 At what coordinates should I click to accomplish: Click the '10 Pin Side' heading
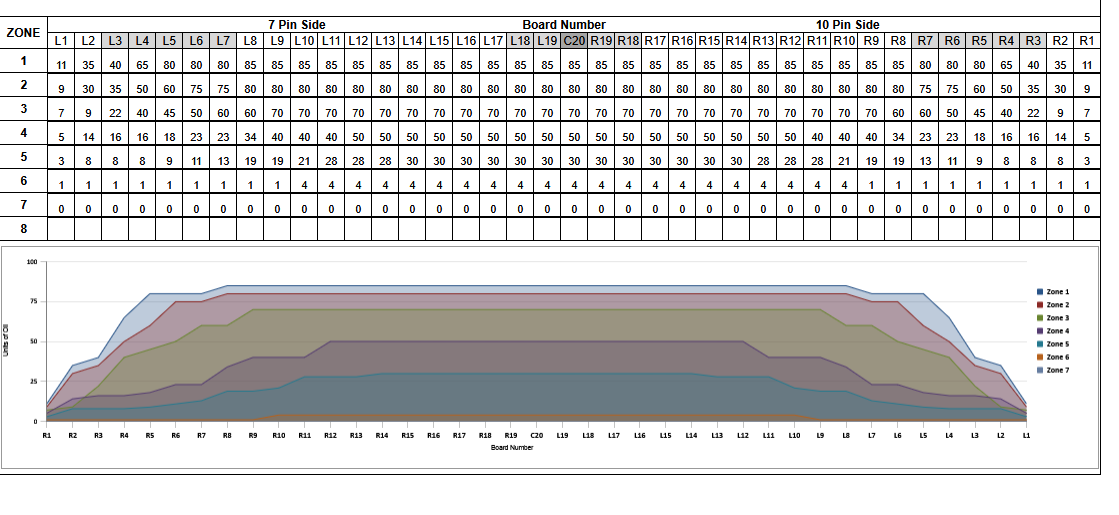point(848,25)
